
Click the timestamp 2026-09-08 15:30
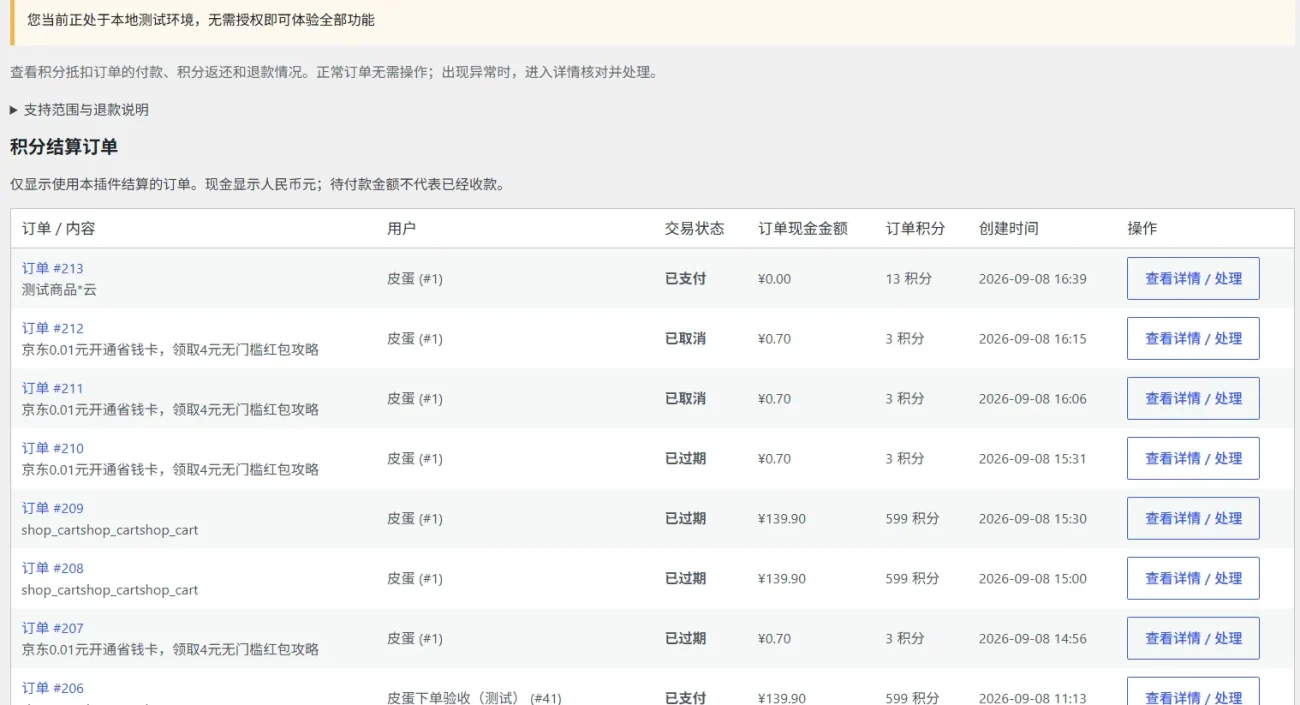[x=1032, y=519]
